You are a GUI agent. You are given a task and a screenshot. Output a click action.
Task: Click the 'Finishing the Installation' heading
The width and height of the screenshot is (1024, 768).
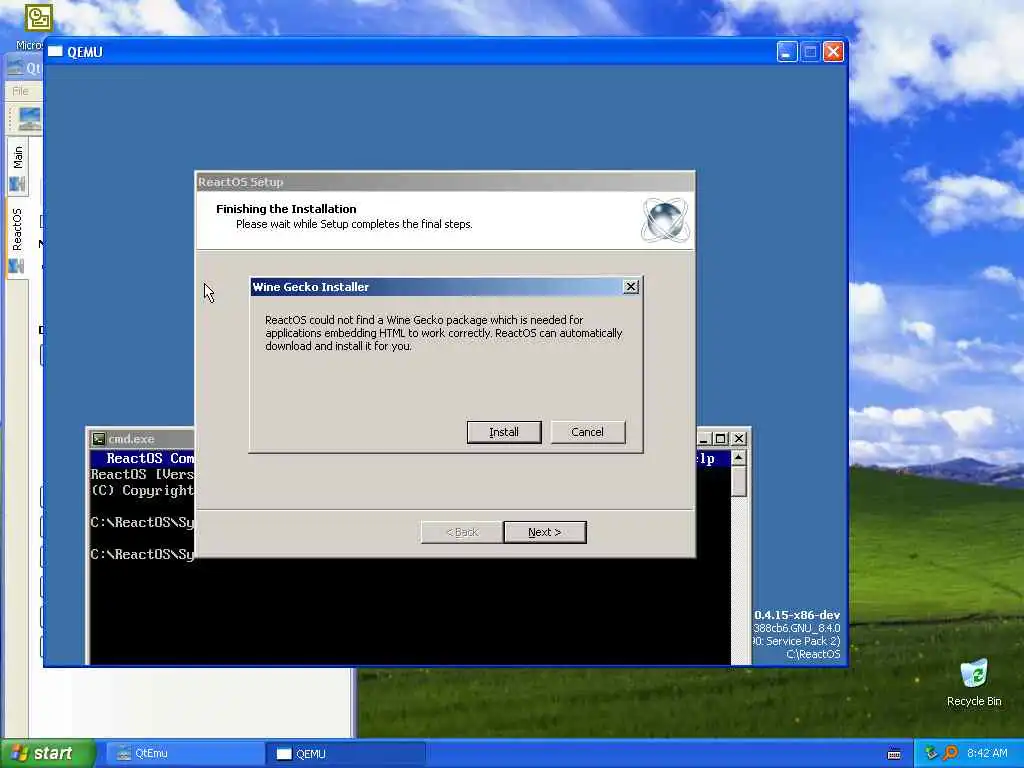(286, 209)
